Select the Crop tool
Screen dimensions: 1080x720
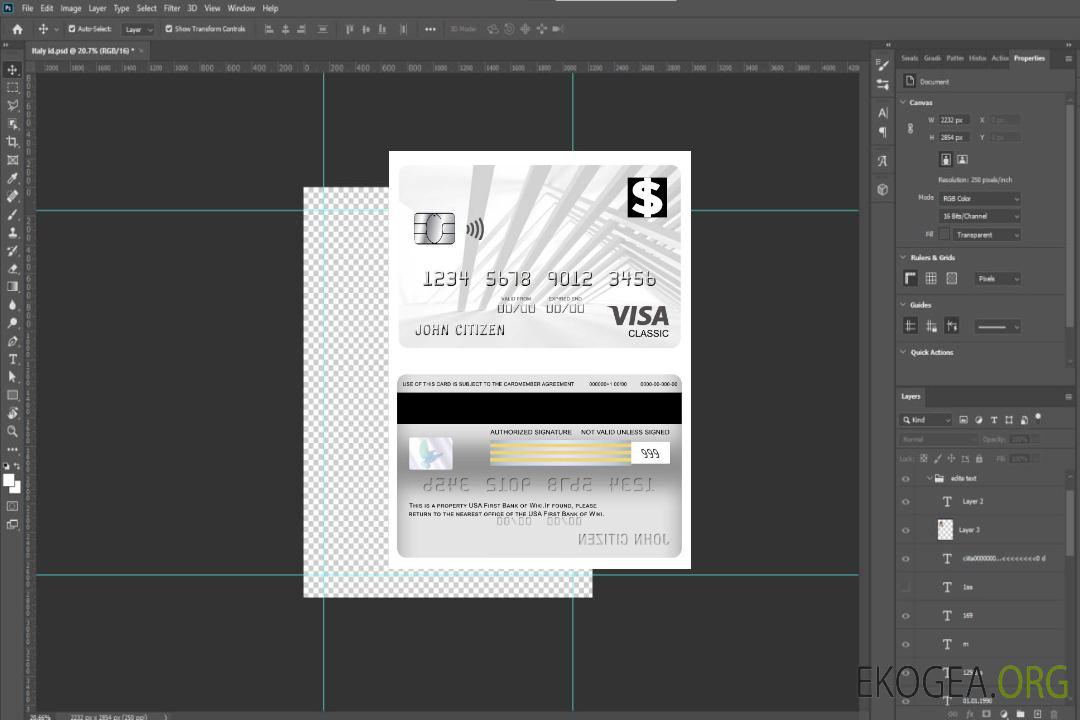coord(12,142)
